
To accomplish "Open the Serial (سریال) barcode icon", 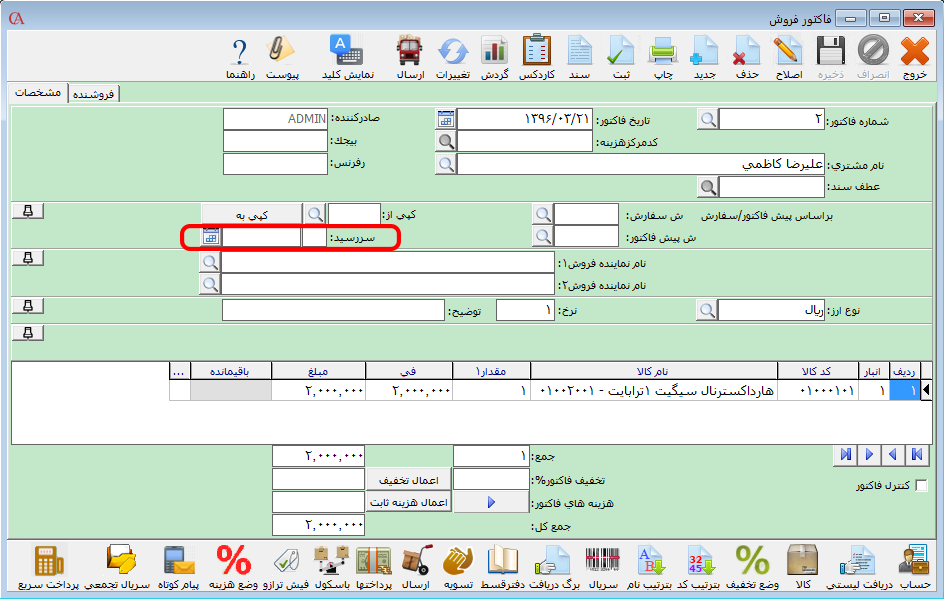I will click(602, 565).
